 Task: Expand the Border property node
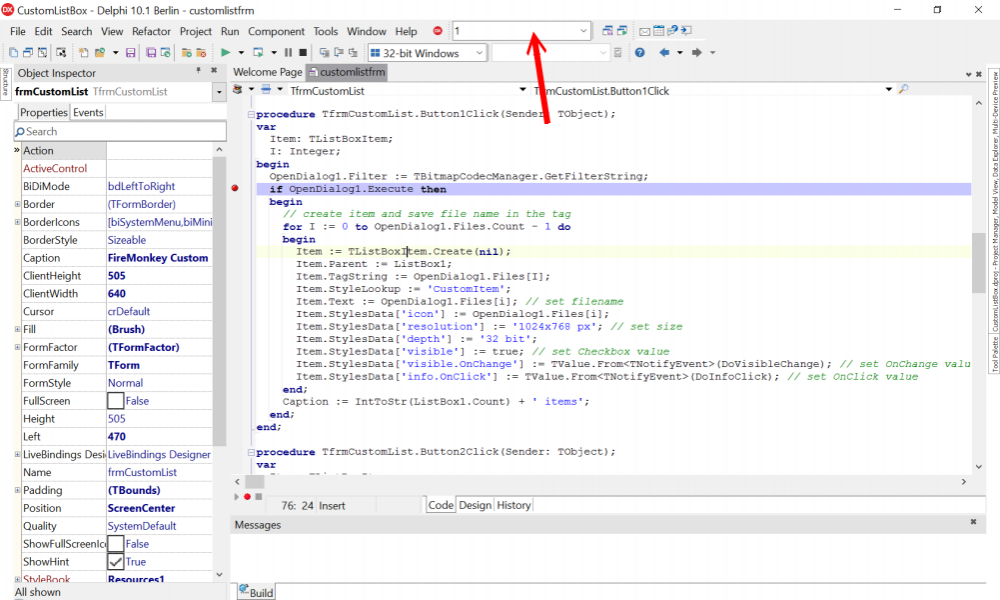[17, 204]
